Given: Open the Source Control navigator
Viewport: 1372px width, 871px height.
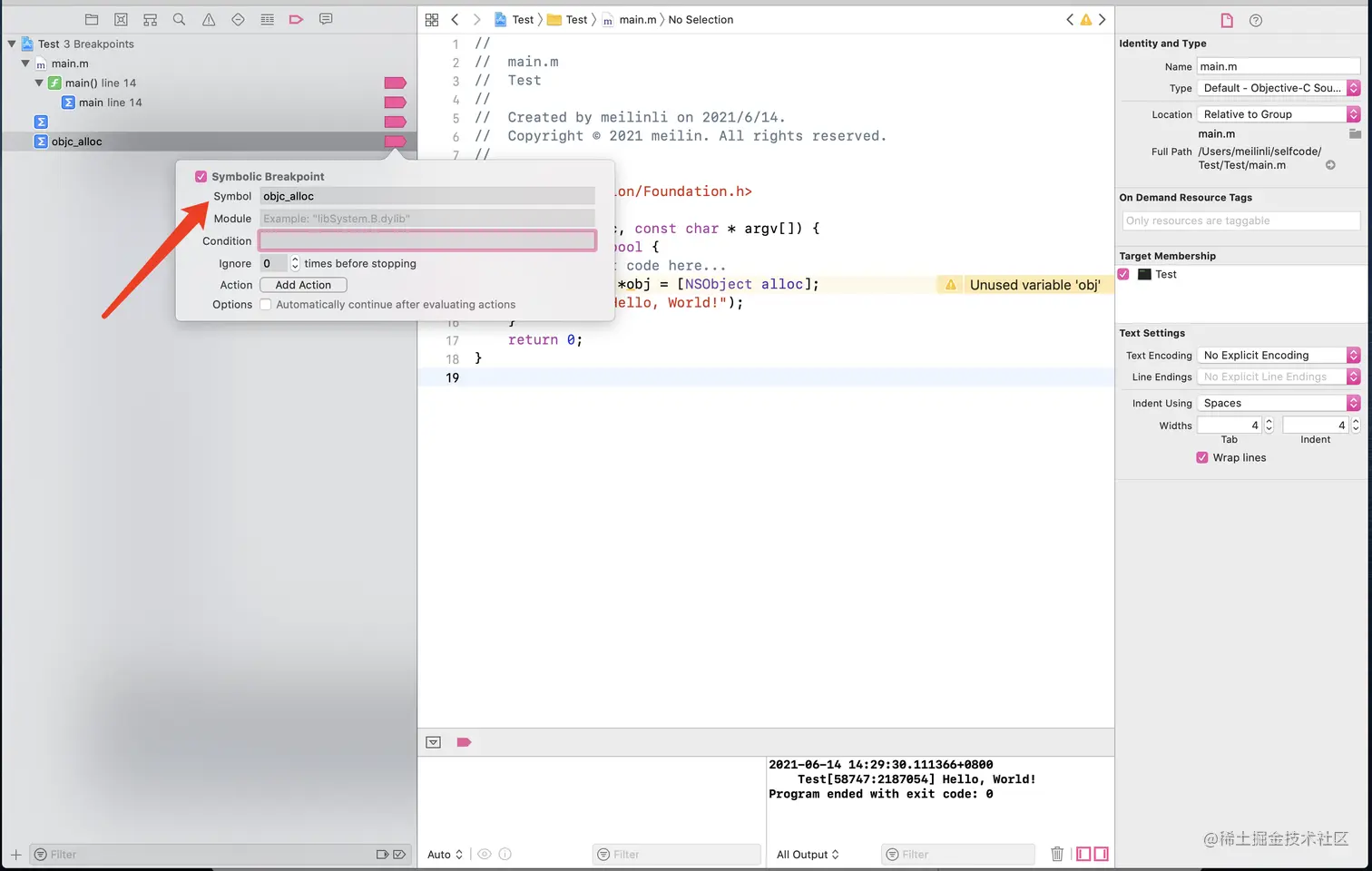Looking at the screenshot, I should 121,19.
